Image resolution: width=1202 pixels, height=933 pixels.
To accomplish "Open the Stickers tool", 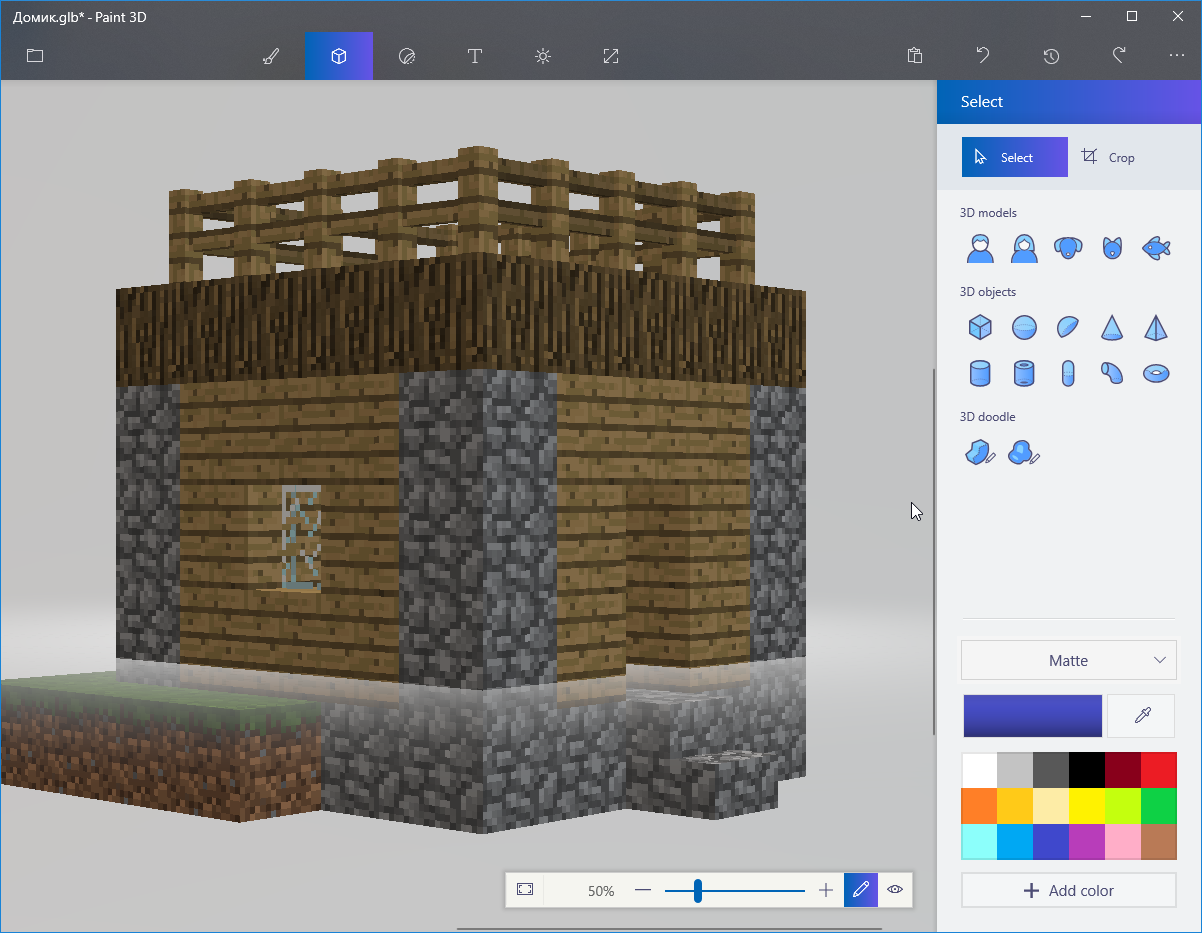I will (407, 56).
